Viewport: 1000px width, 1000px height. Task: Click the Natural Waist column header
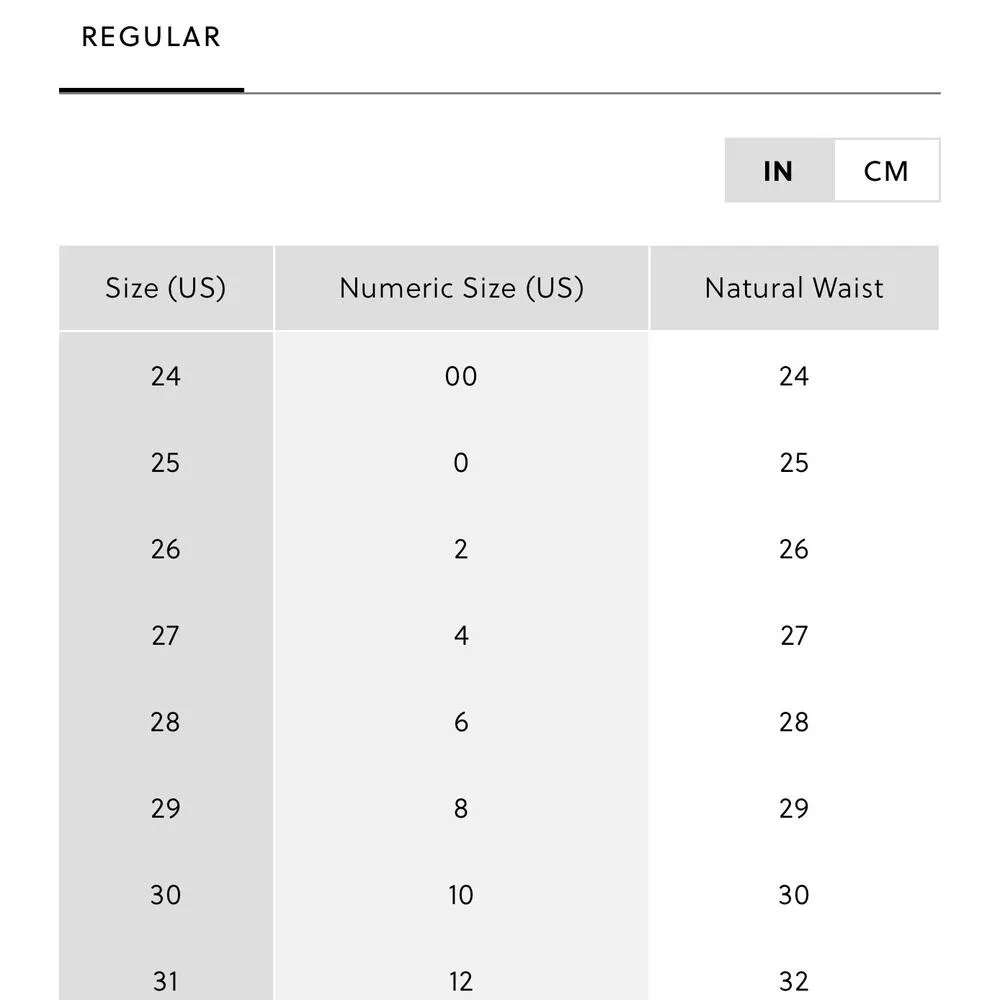tap(794, 288)
